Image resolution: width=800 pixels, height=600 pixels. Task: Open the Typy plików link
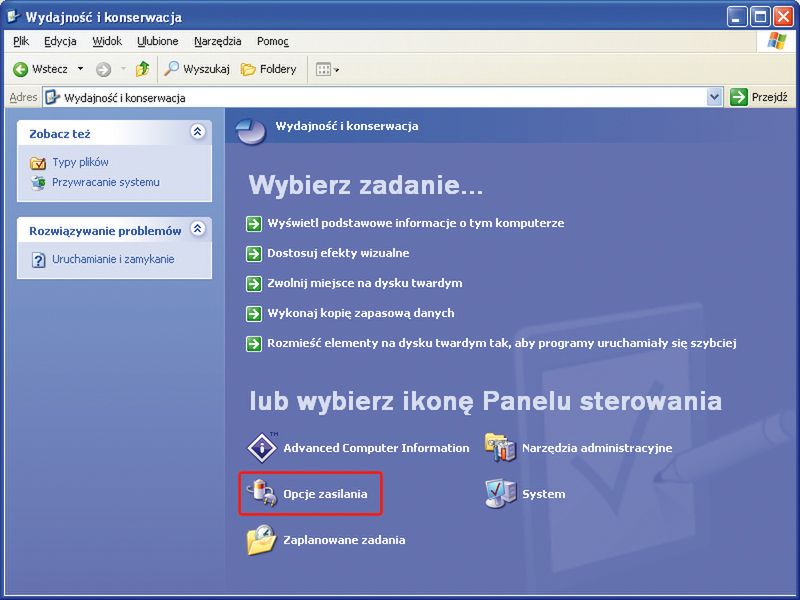click(x=80, y=162)
